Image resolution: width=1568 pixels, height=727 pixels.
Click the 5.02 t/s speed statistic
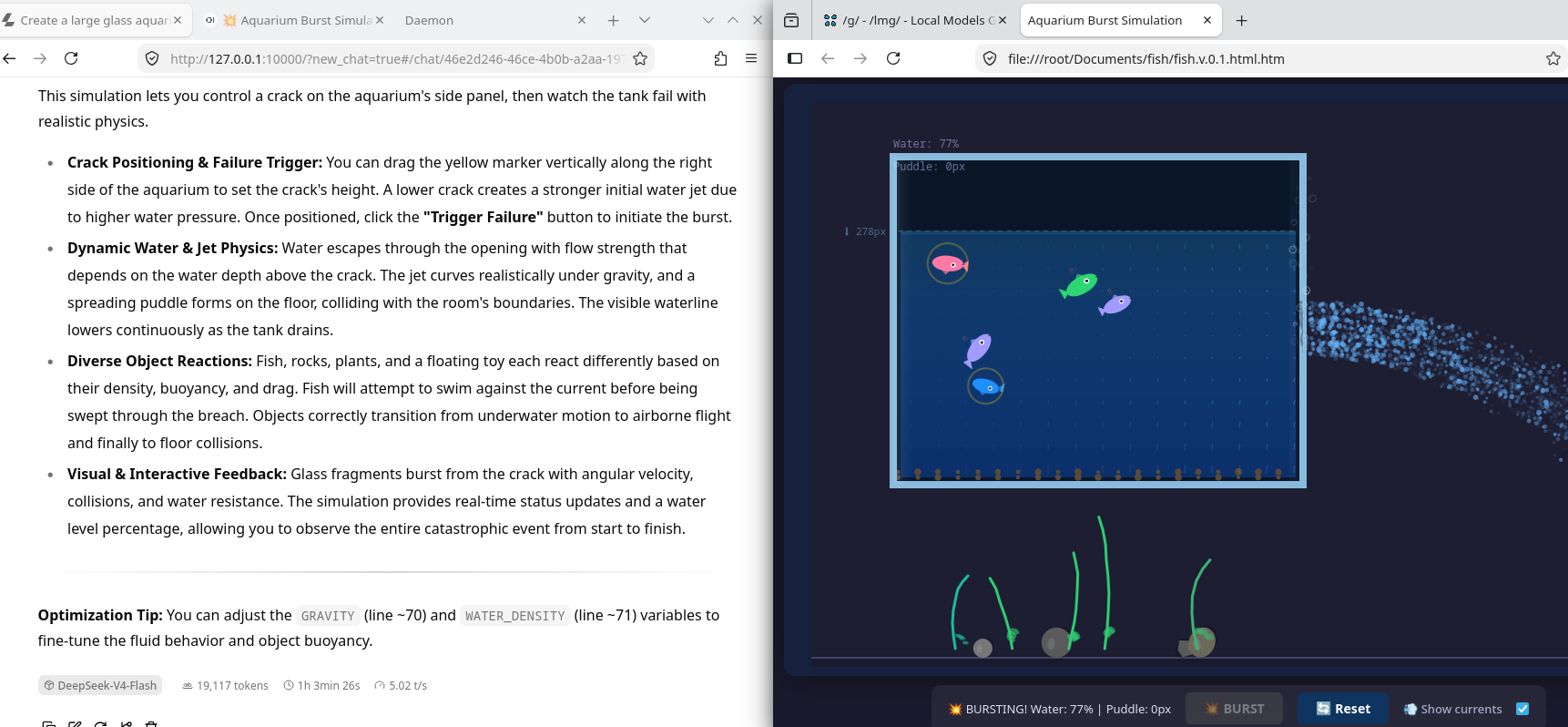400,685
